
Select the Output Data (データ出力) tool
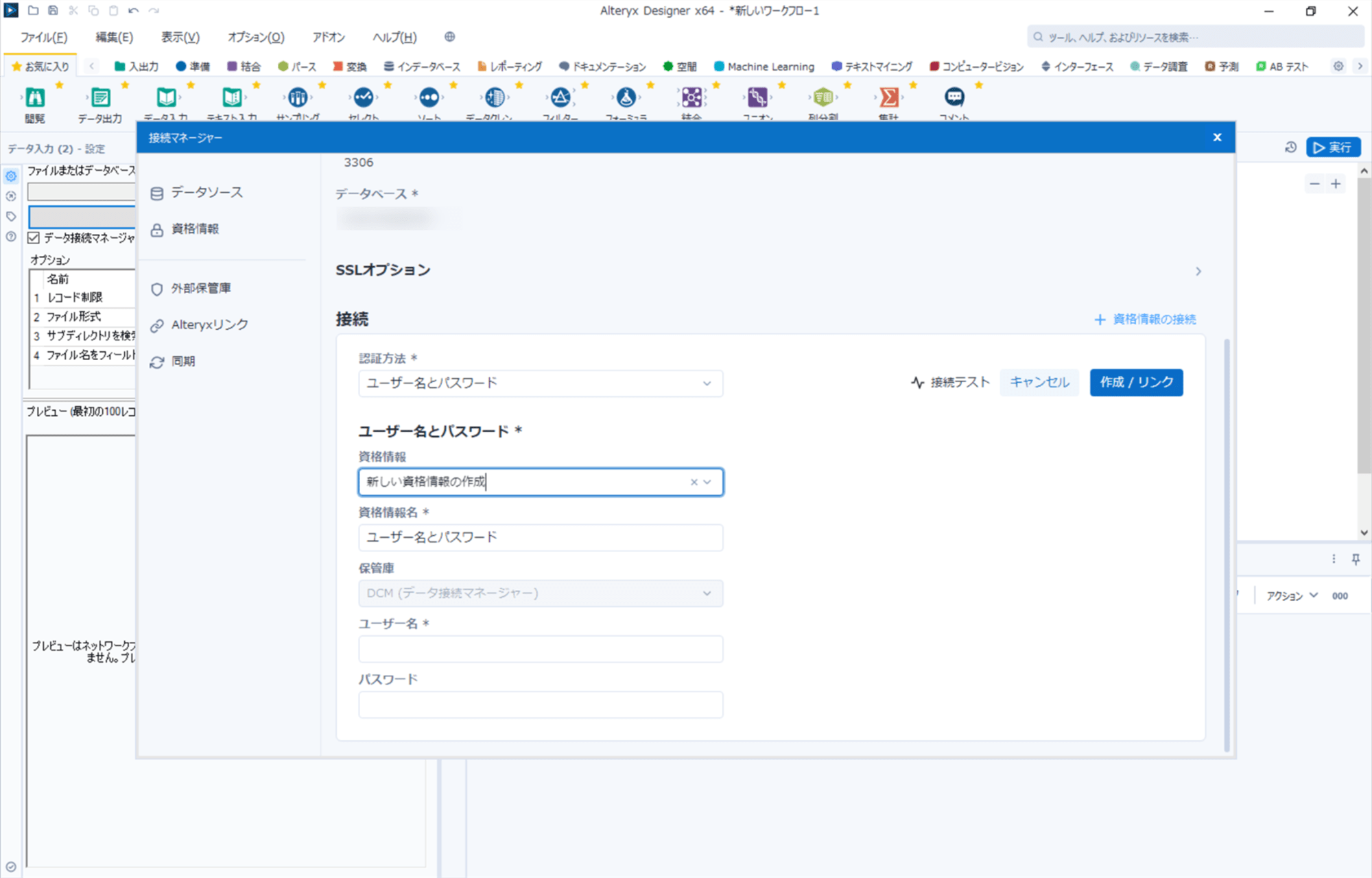100,98
